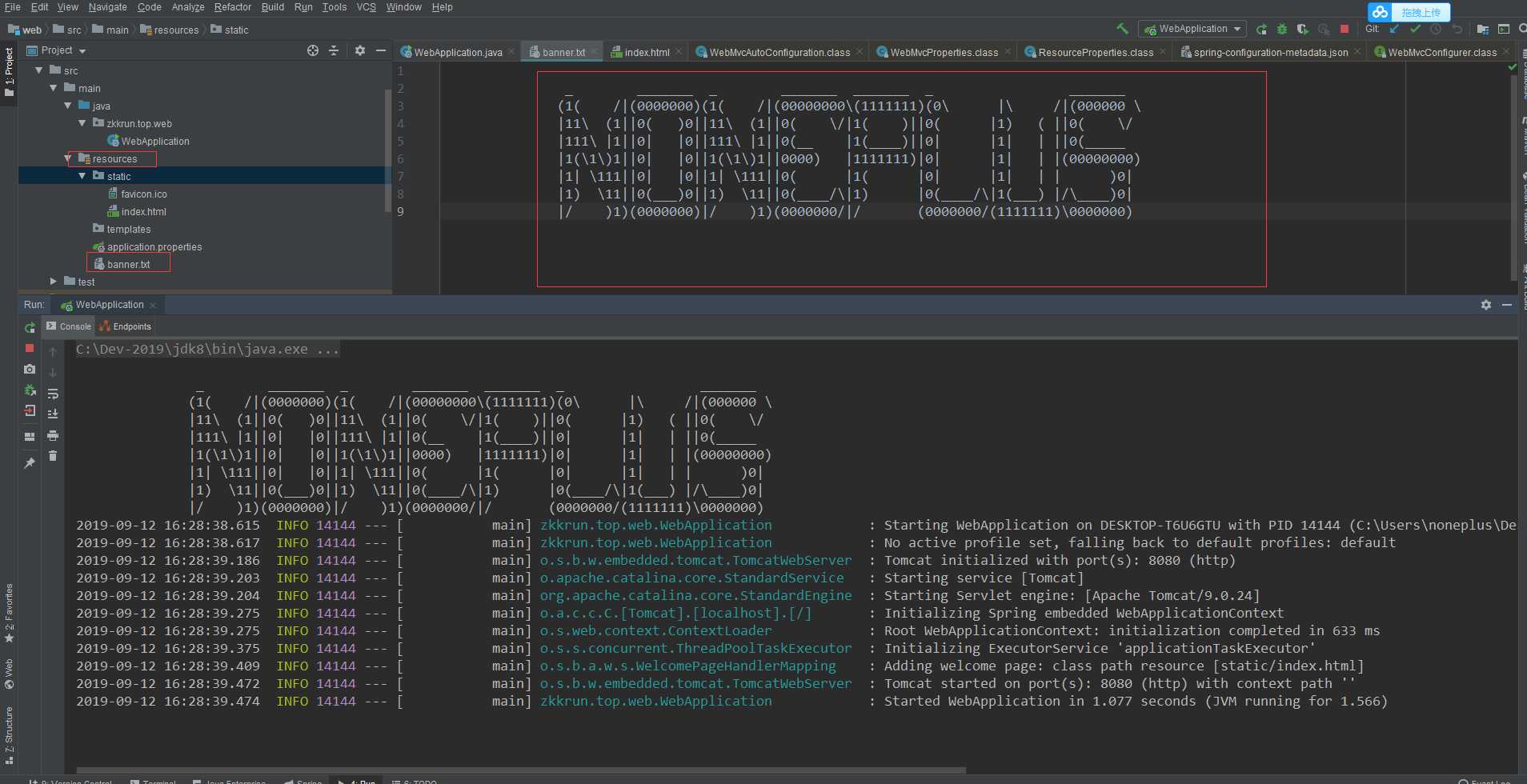Collapse the java folder
This screenshot has width=1527, height=784.
click(67, 106)
